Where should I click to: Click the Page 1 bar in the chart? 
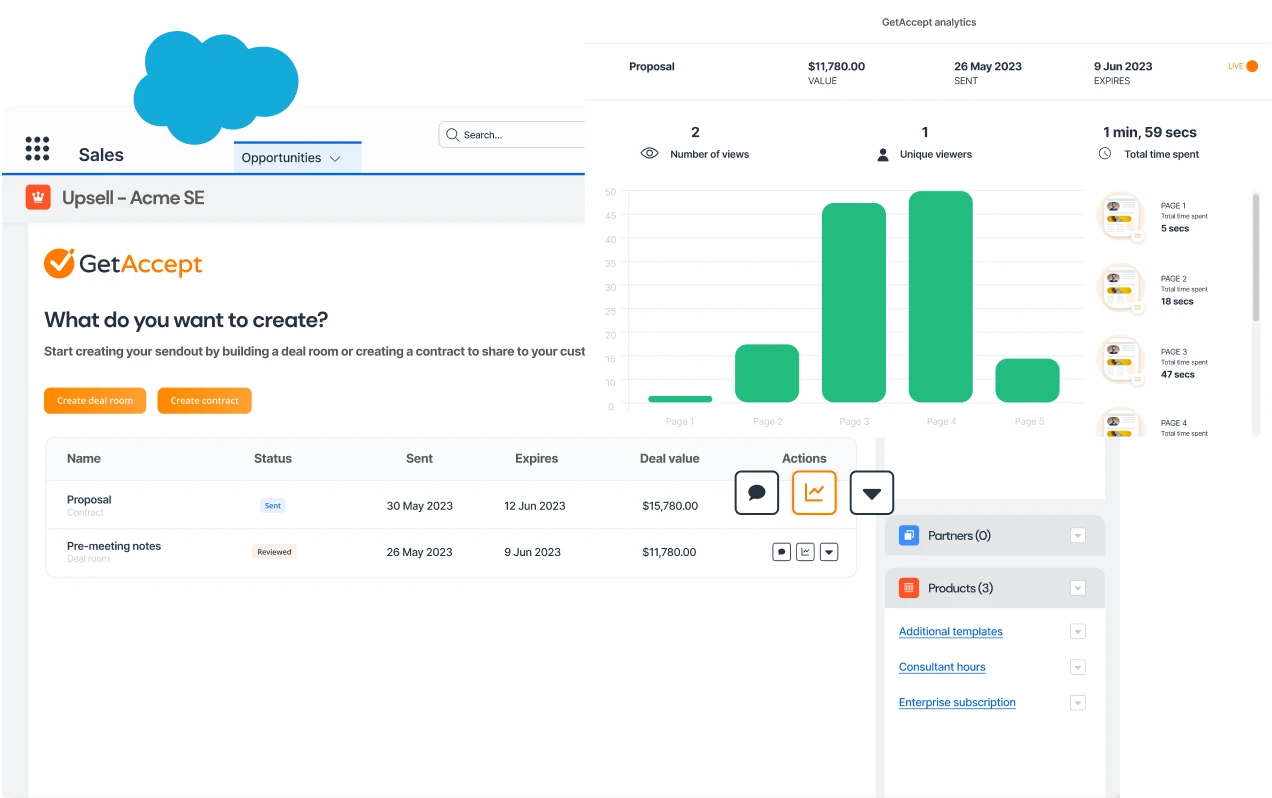[x=680, y=399]
